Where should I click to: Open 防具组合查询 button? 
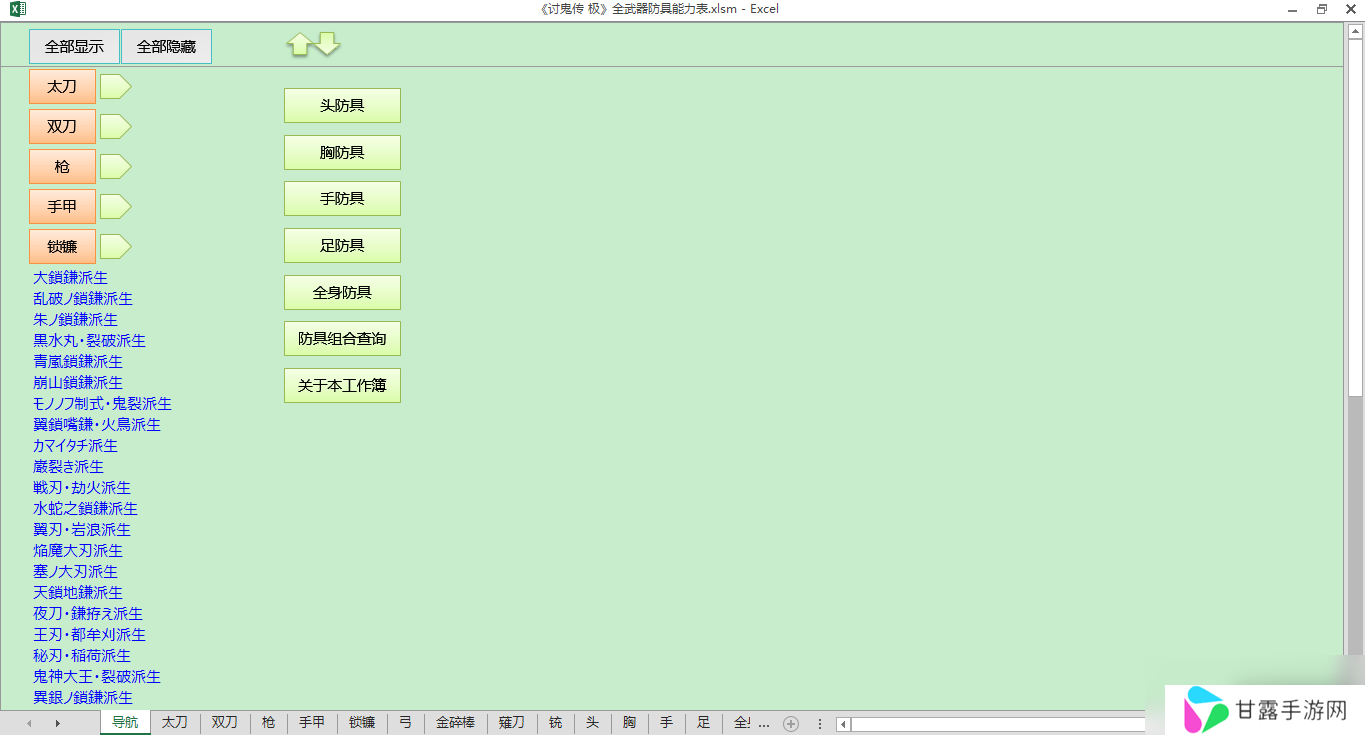click(342, 338)
